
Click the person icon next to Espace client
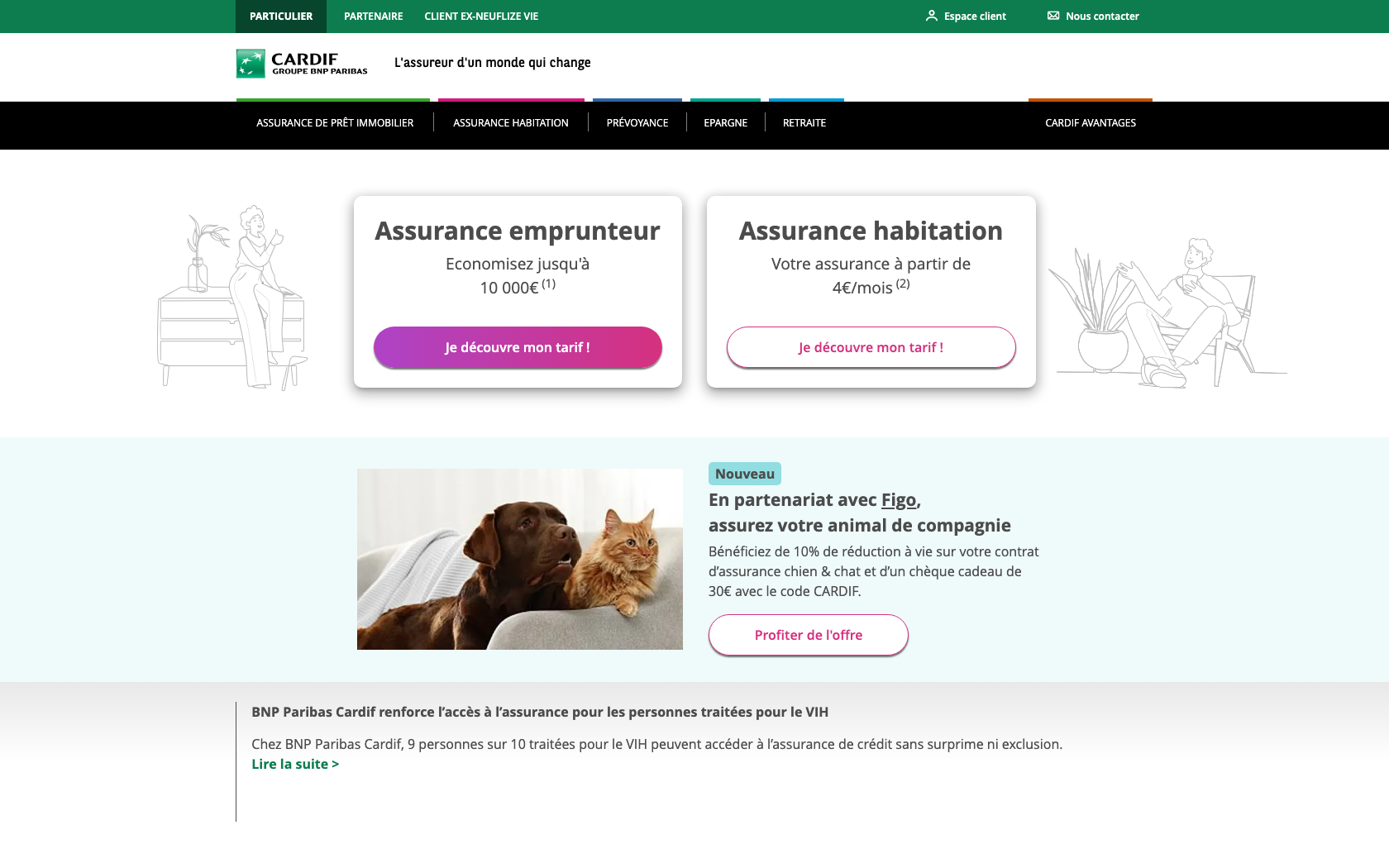931,15
